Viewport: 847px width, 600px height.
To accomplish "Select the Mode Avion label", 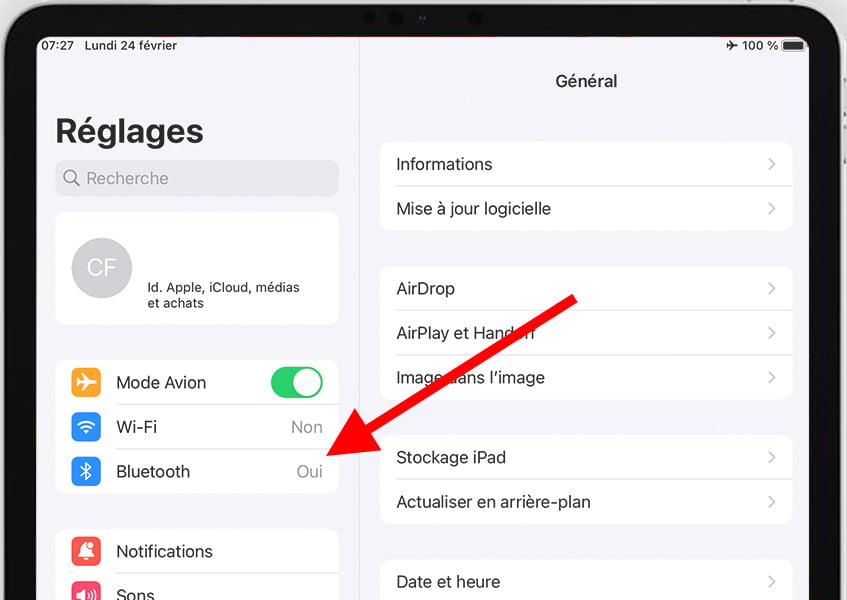I will click(x=161, y=382).
